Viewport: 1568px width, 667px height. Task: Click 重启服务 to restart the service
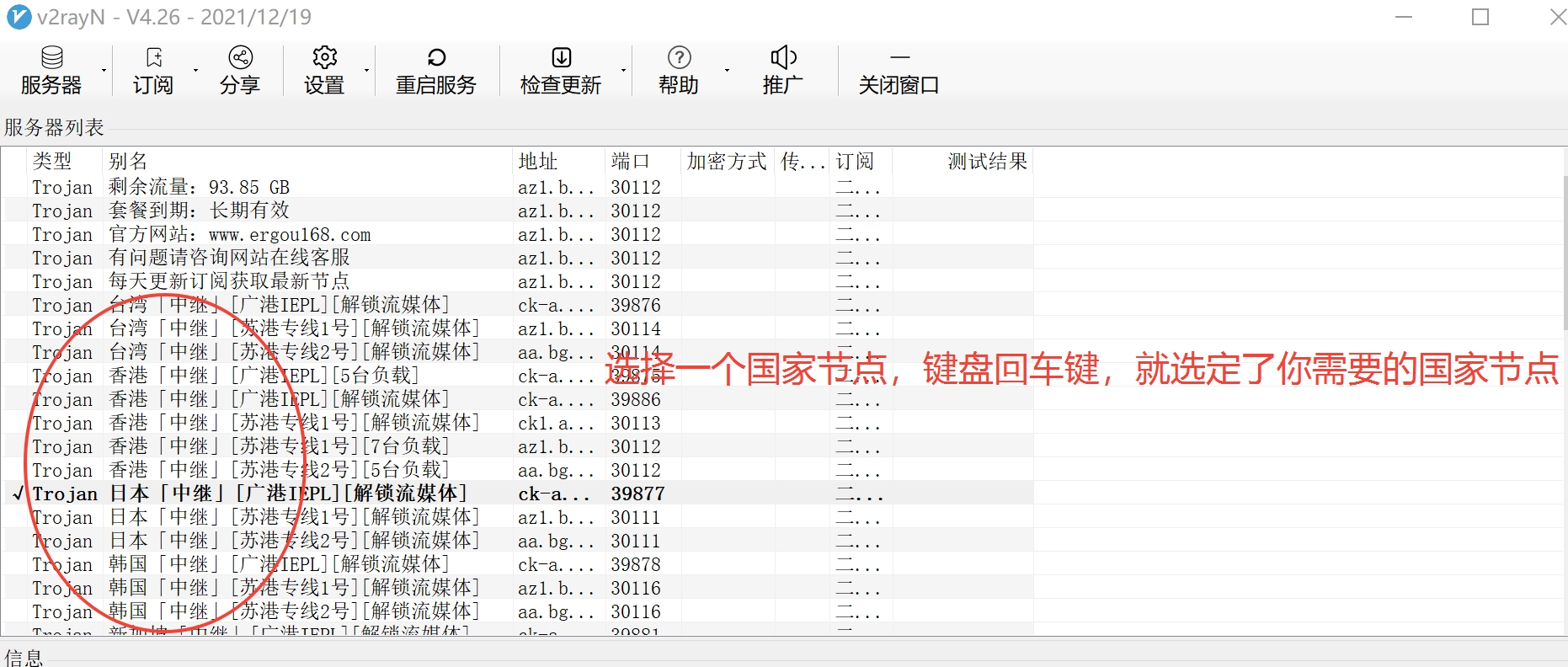[436, 71]
